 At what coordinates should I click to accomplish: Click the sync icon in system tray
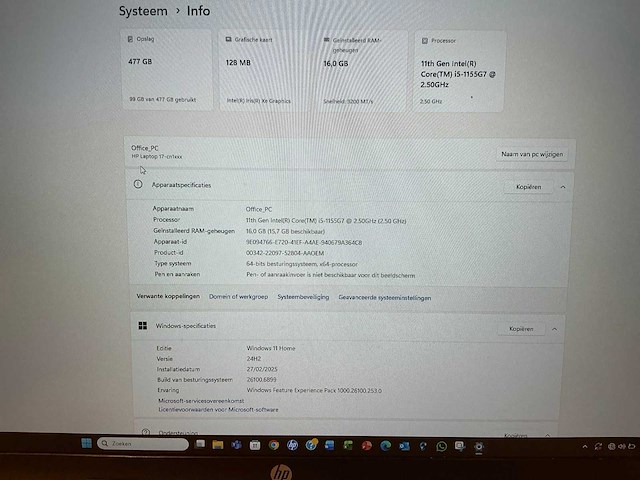598,447
